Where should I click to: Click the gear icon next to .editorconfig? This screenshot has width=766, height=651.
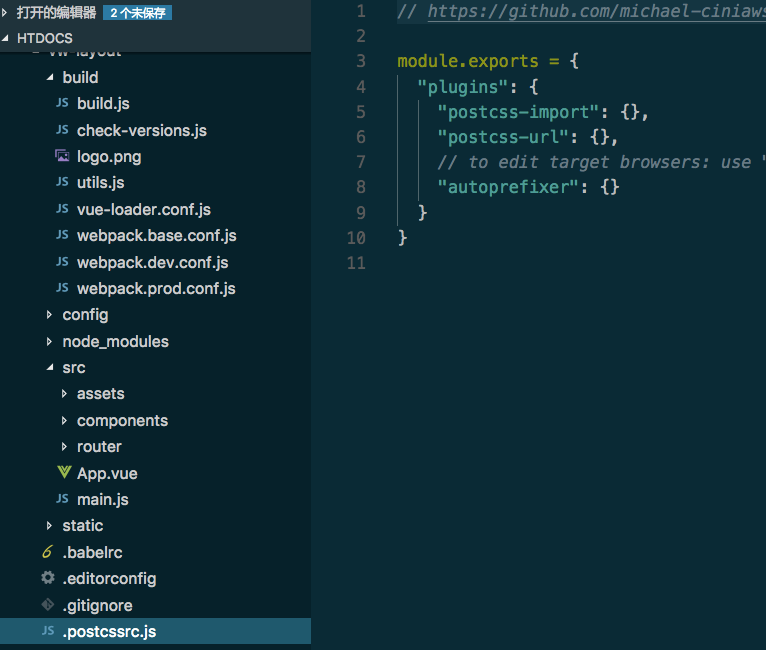(x=48, y=578)
